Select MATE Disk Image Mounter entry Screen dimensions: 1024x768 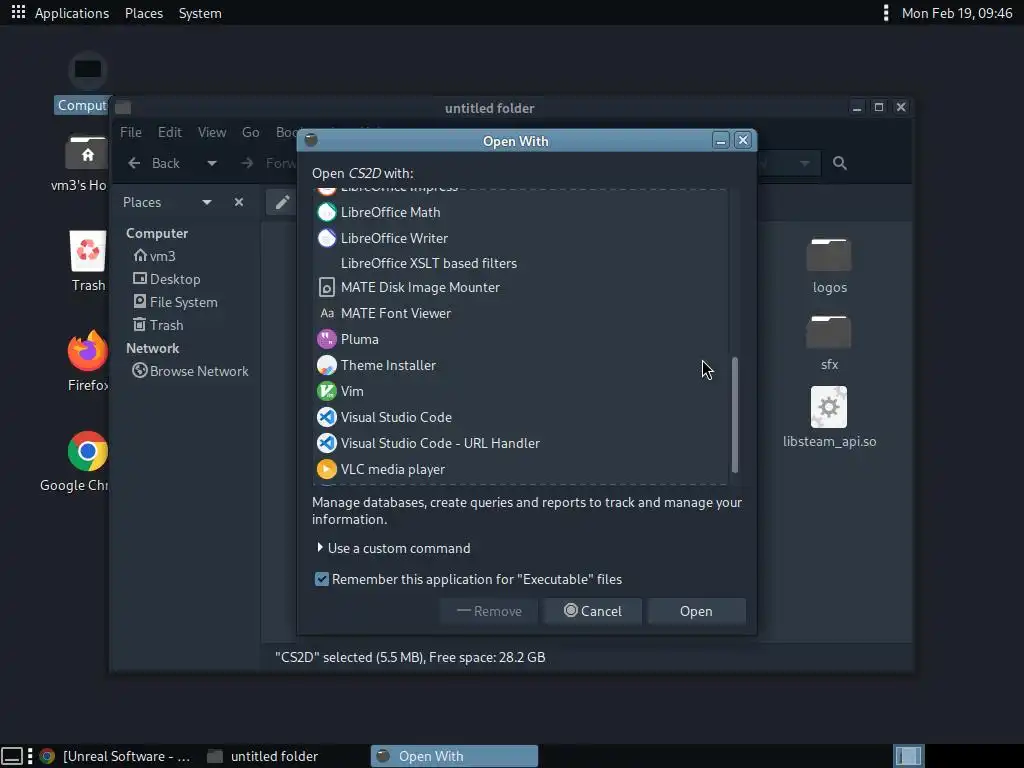[521, 287]
